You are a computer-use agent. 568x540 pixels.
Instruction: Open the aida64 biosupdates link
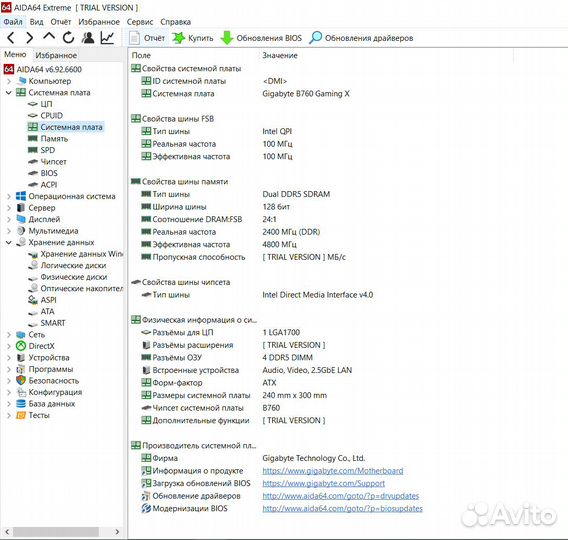342,508
